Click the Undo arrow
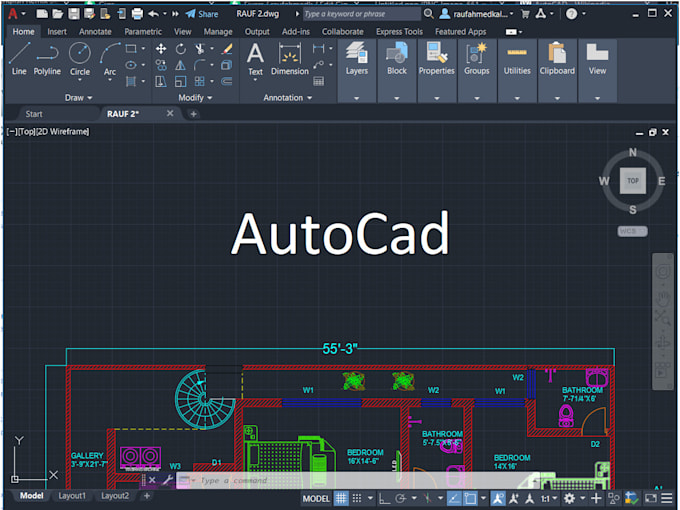This screenshot has width=680, height=510. click(x=154, y=14)
